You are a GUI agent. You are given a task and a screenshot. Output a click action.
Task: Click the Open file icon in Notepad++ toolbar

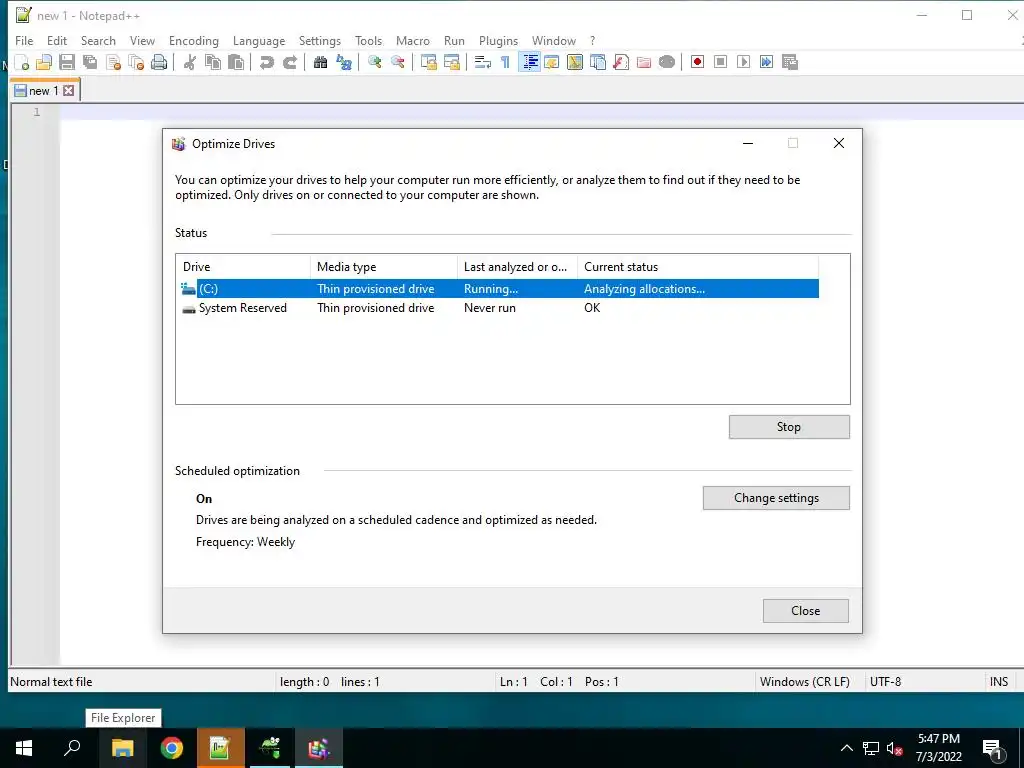click(44, 63)
